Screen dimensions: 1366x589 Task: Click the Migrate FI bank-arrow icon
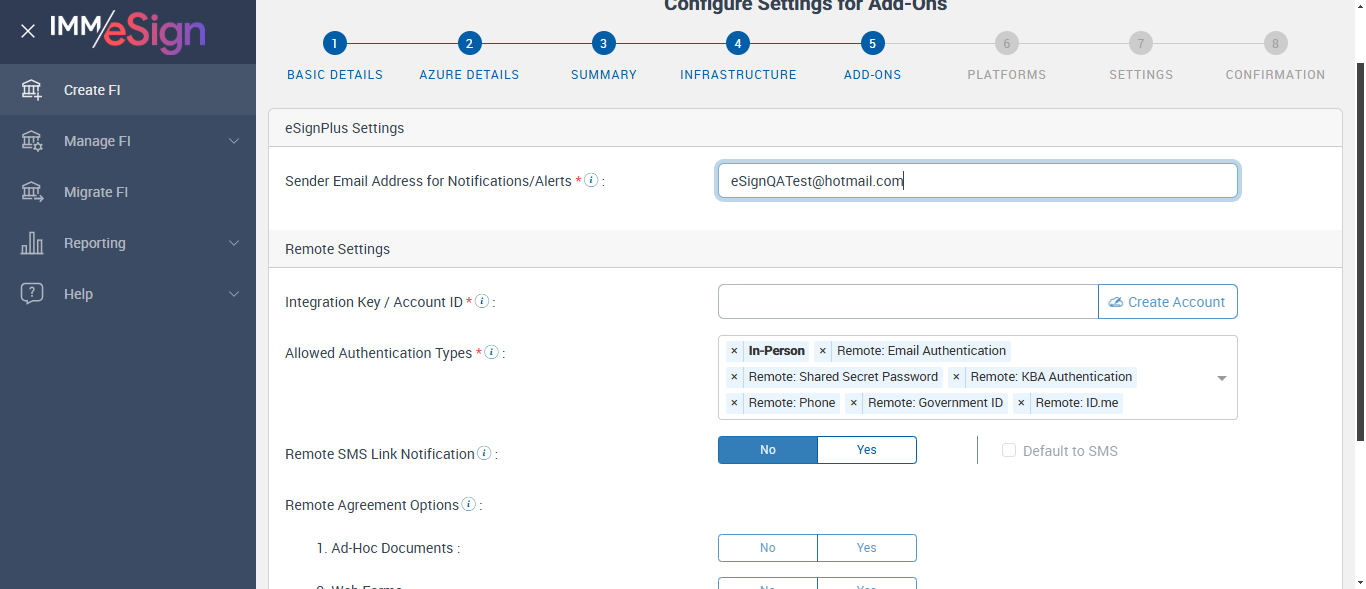pos(32,192)
